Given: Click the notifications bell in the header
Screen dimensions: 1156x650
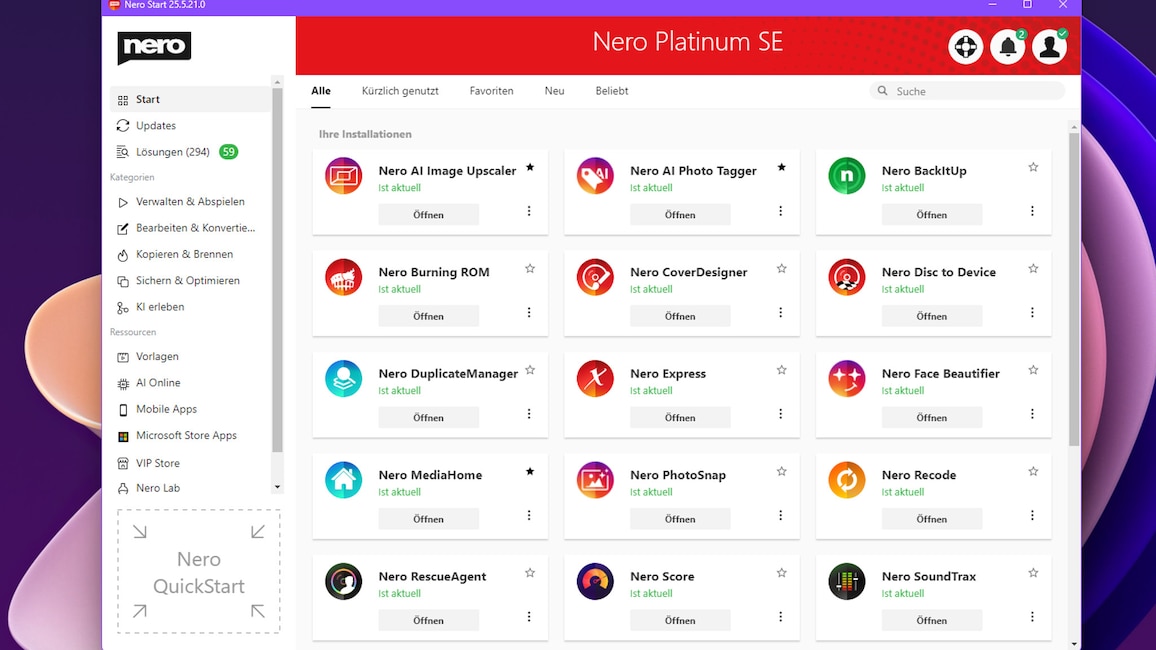Looking at the screenshot, I should click(x=1007, y=46).
